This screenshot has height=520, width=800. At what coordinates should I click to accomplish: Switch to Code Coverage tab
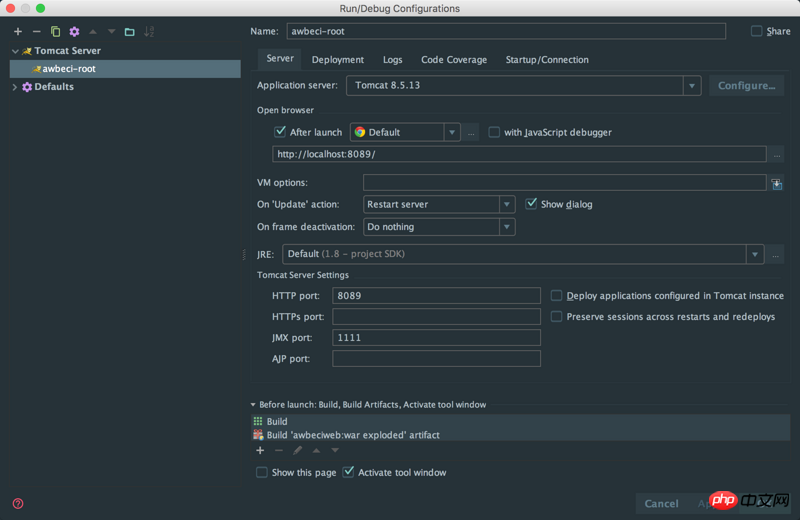(454, 60)
